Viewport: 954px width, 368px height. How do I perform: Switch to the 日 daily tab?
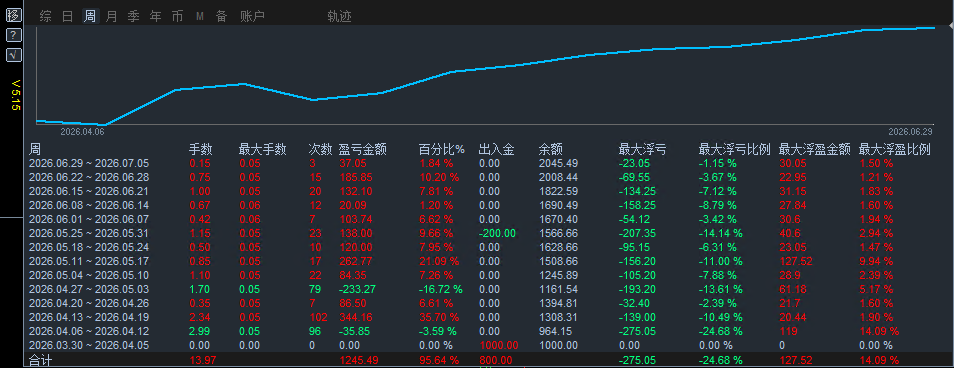pyautogui.click(x=68, y=16)
